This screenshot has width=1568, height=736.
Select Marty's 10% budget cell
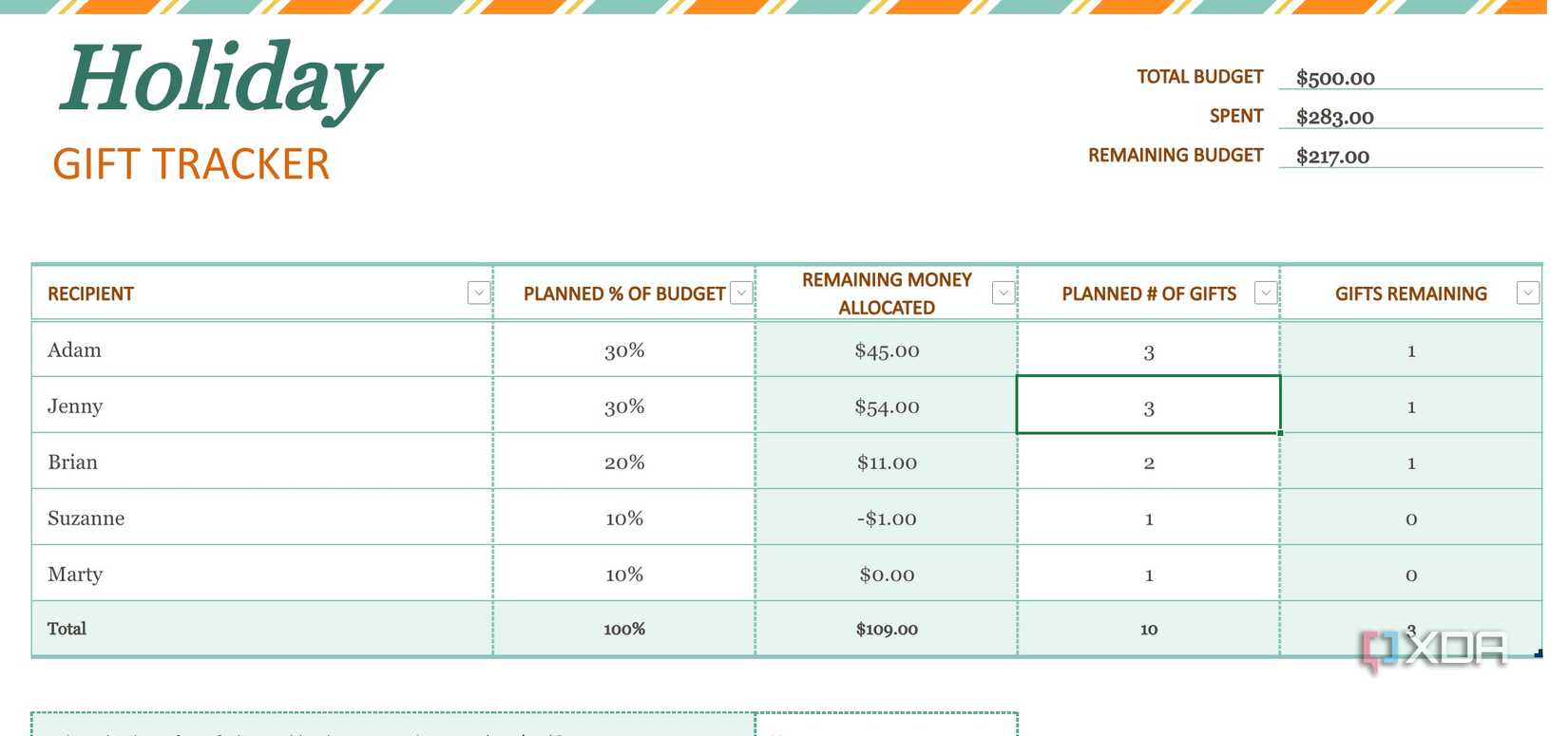623,574
